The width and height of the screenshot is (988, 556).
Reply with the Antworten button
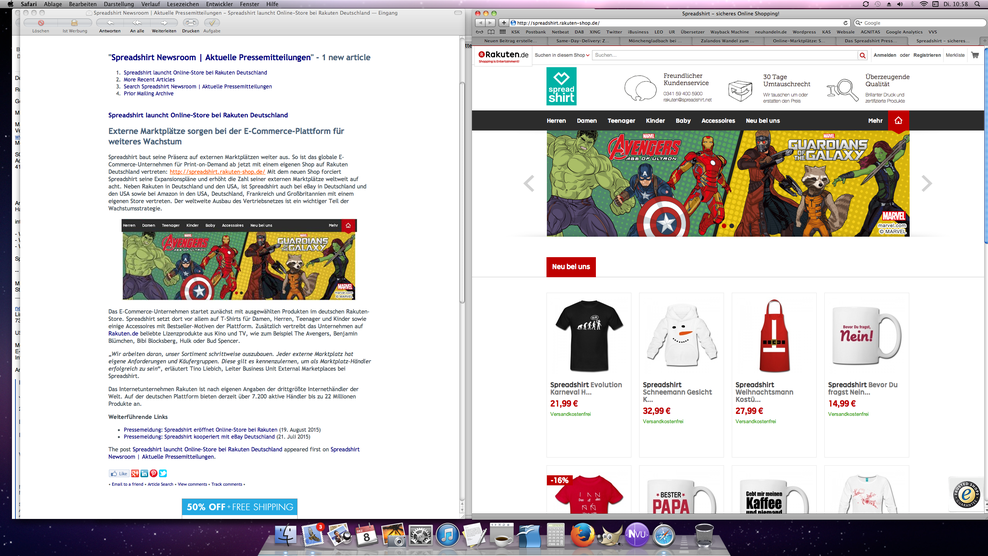[110, 23]
